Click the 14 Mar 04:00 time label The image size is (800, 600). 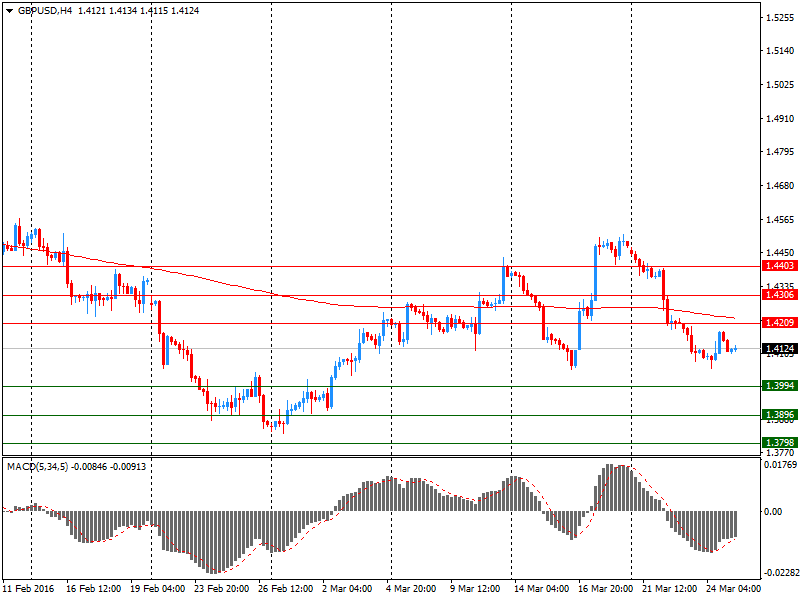coord(542,589)
